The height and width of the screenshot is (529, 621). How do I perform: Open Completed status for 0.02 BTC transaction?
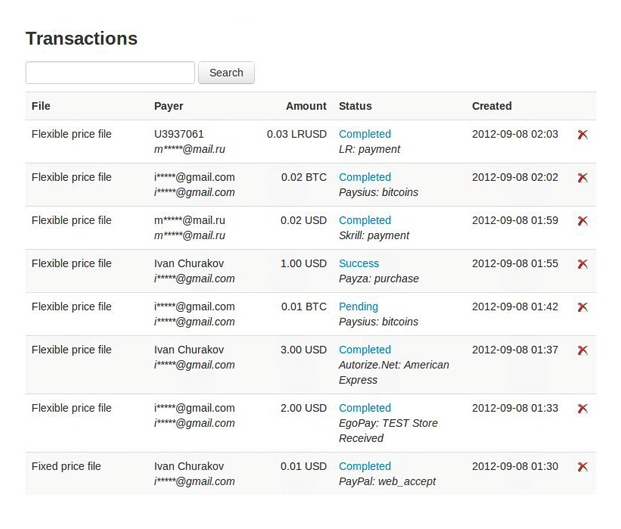click(364, 177)
